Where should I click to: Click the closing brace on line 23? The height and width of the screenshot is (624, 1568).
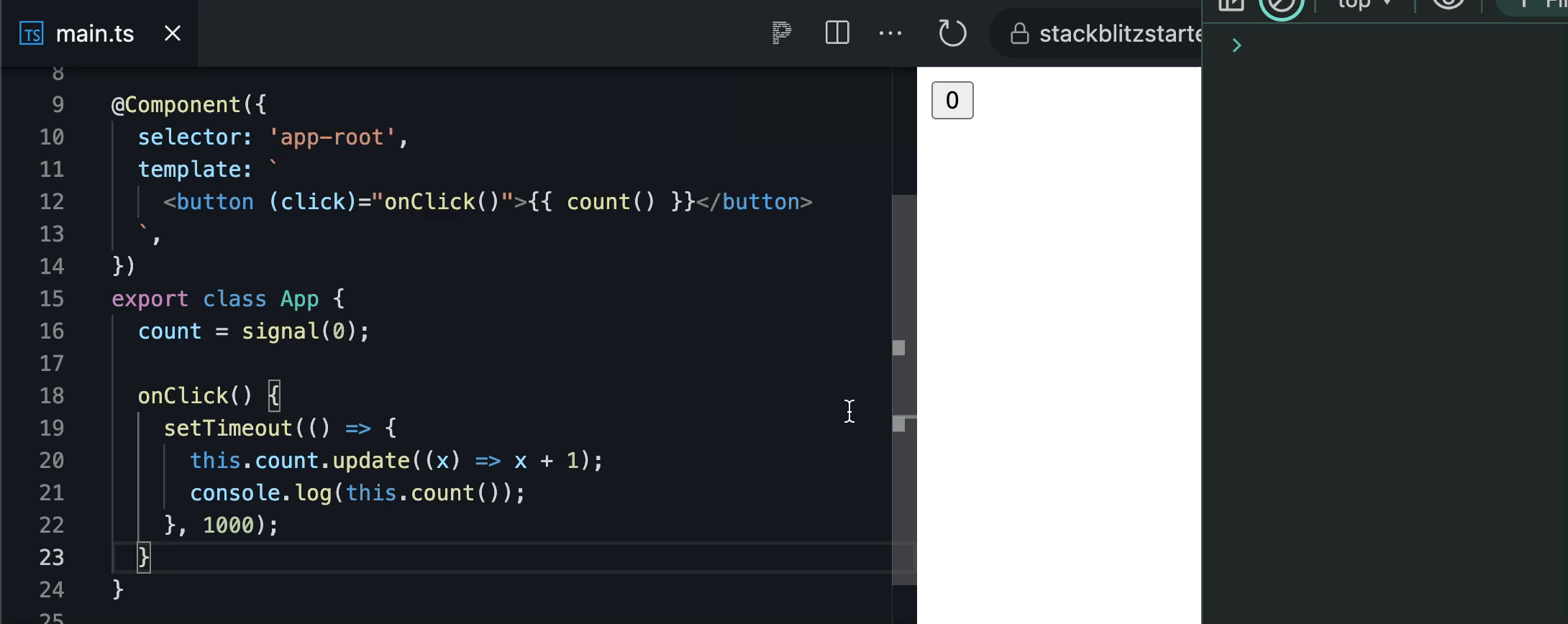point(143,558)
